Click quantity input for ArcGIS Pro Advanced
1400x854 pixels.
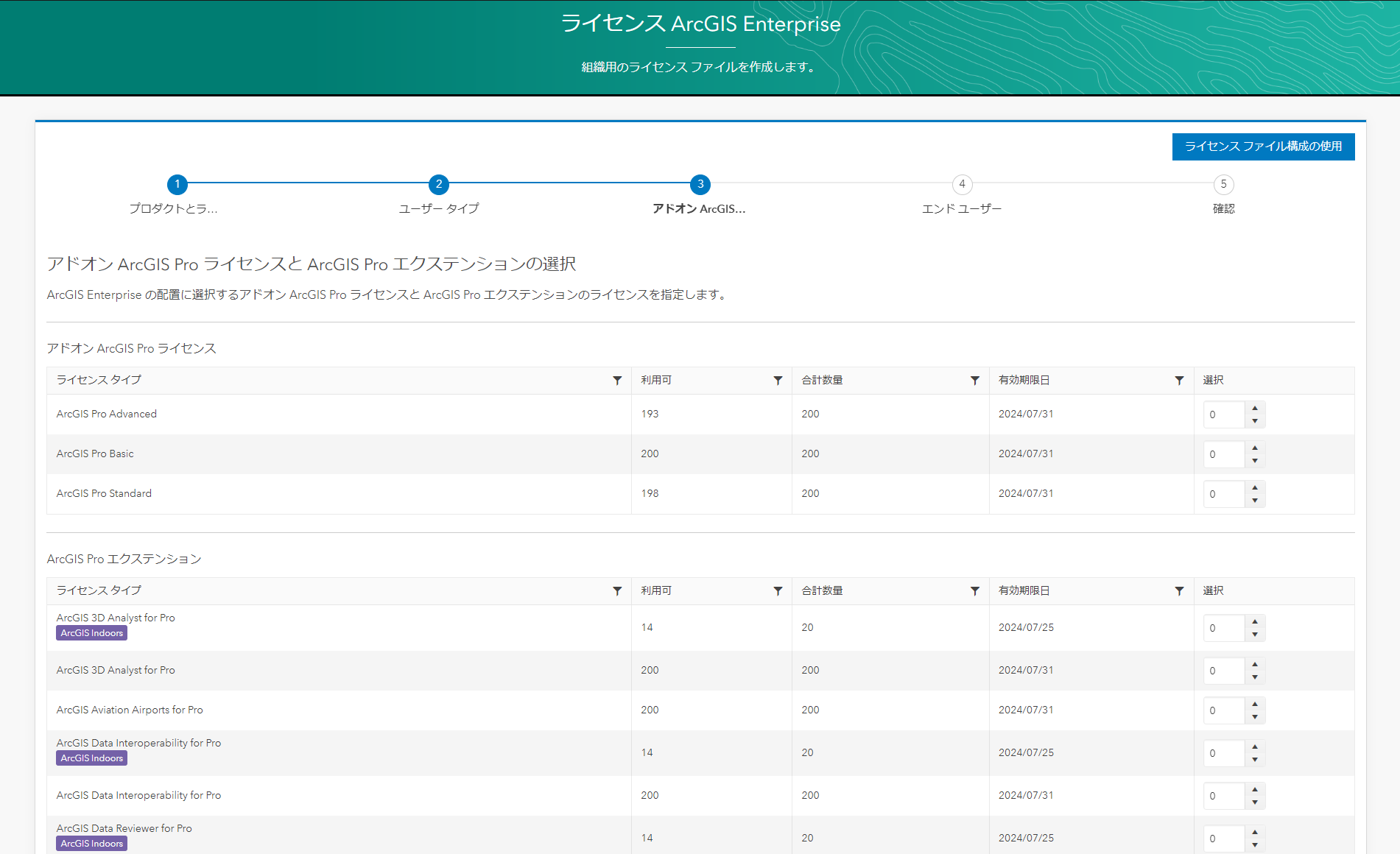[1223, 414]
